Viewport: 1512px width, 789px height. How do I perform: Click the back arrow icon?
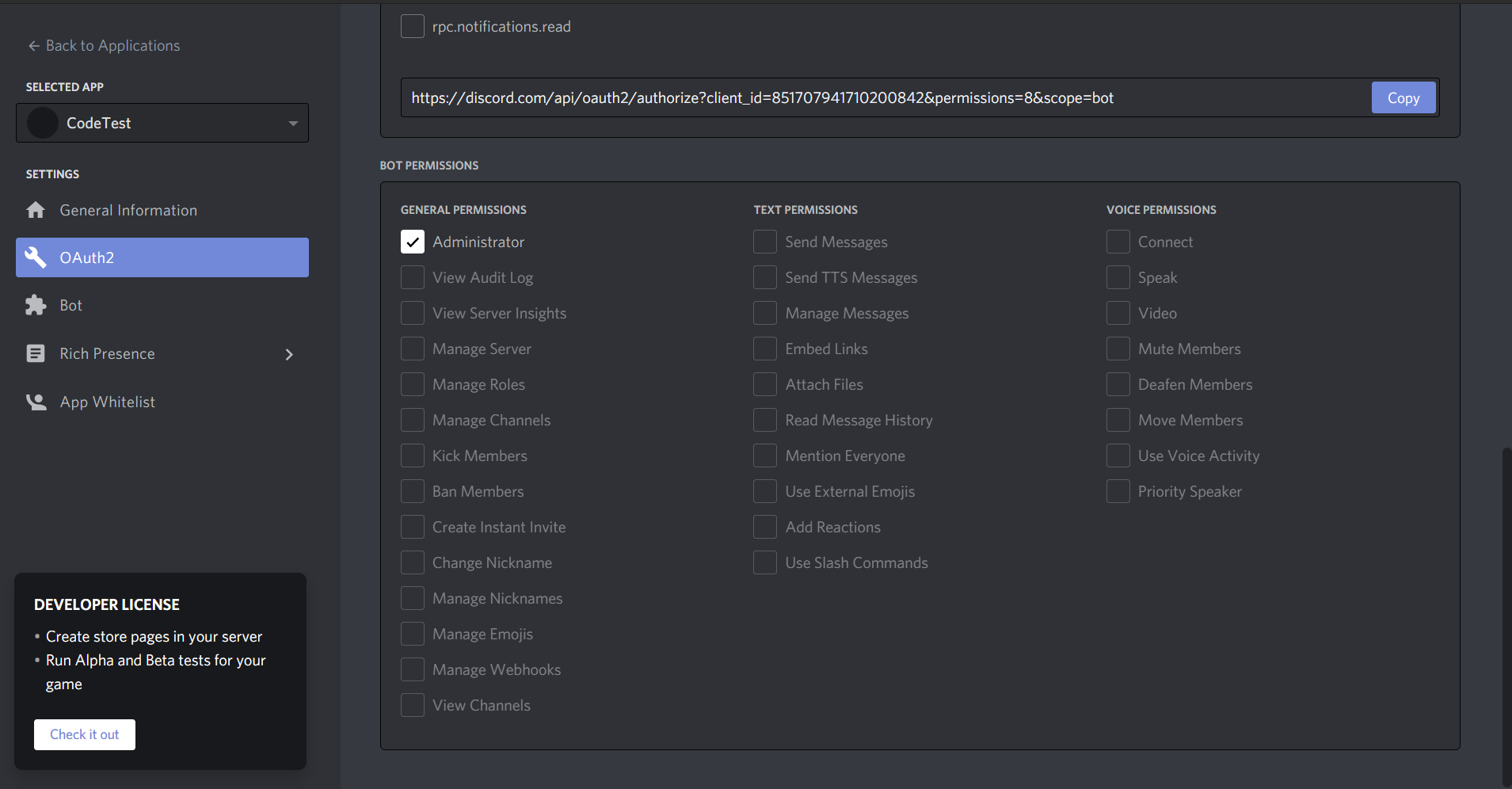32,45
